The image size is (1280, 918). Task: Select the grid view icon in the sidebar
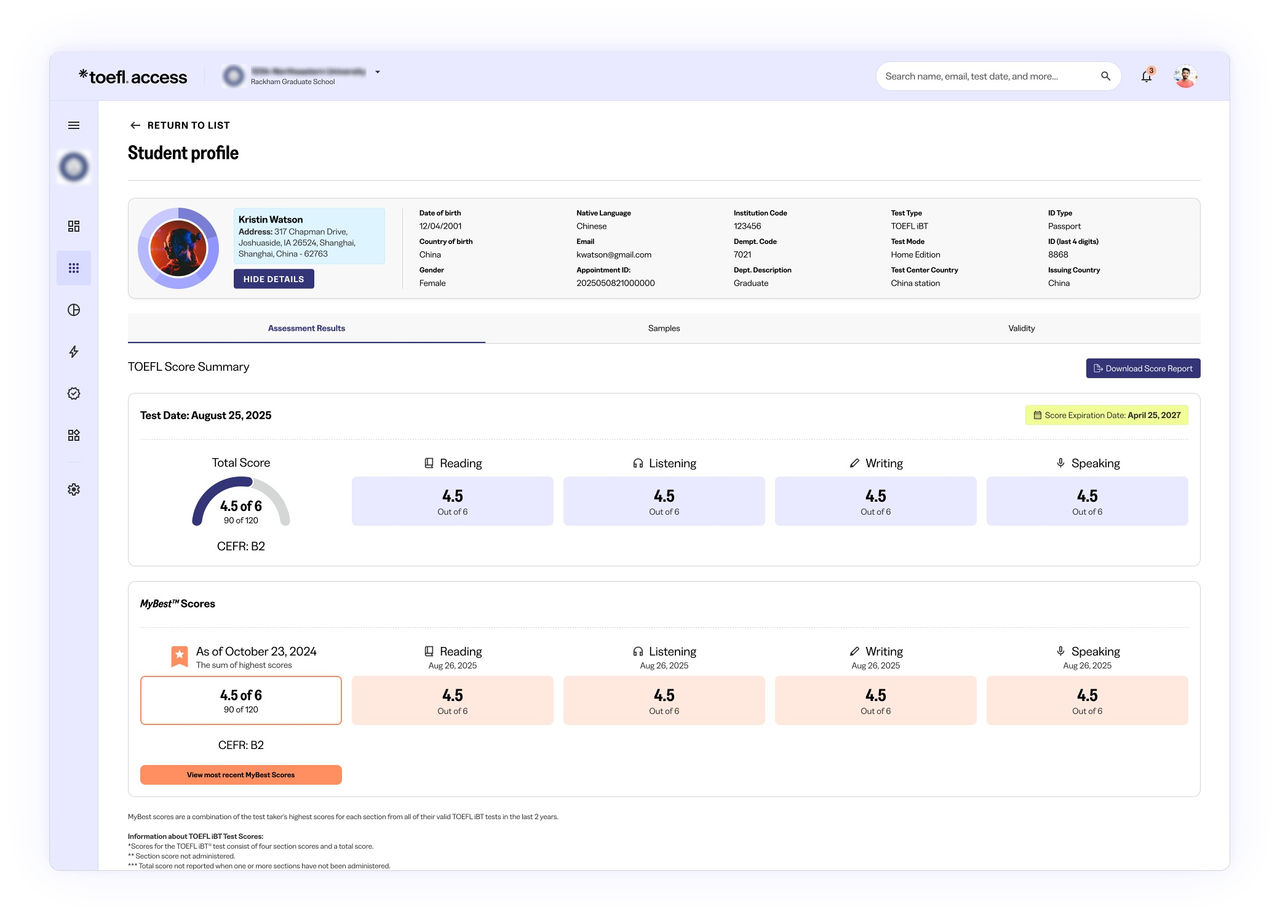pyautogui.click(x=72, y=268)
